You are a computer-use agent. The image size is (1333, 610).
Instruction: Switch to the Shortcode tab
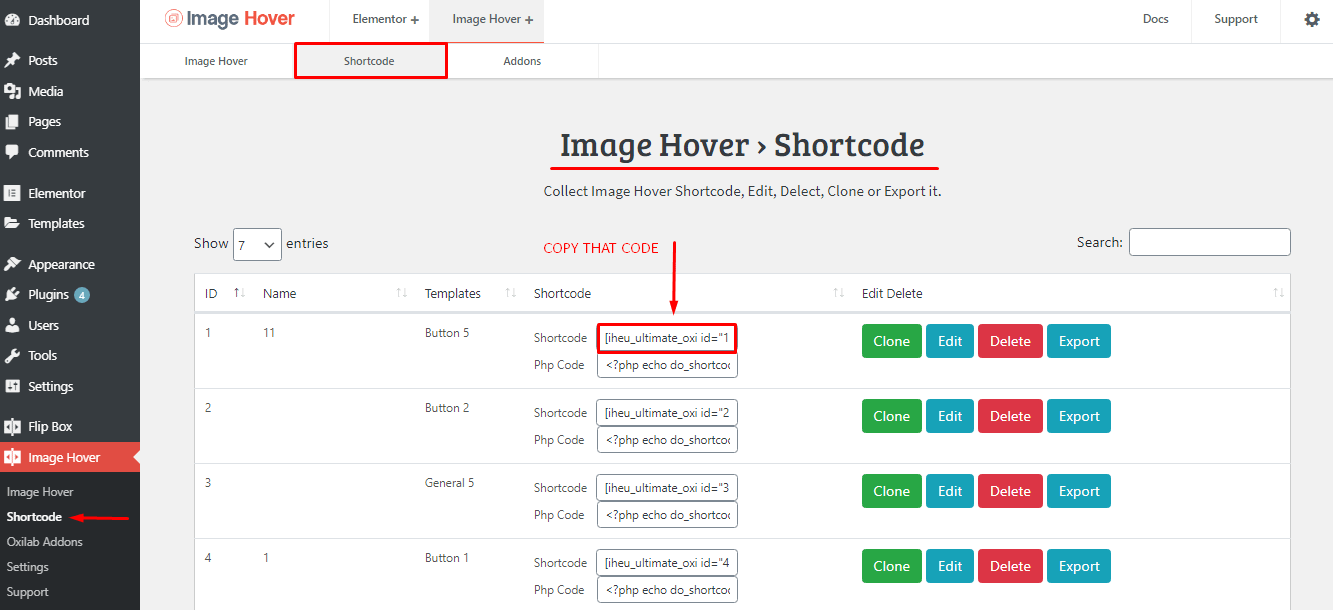tap(369, 61)
